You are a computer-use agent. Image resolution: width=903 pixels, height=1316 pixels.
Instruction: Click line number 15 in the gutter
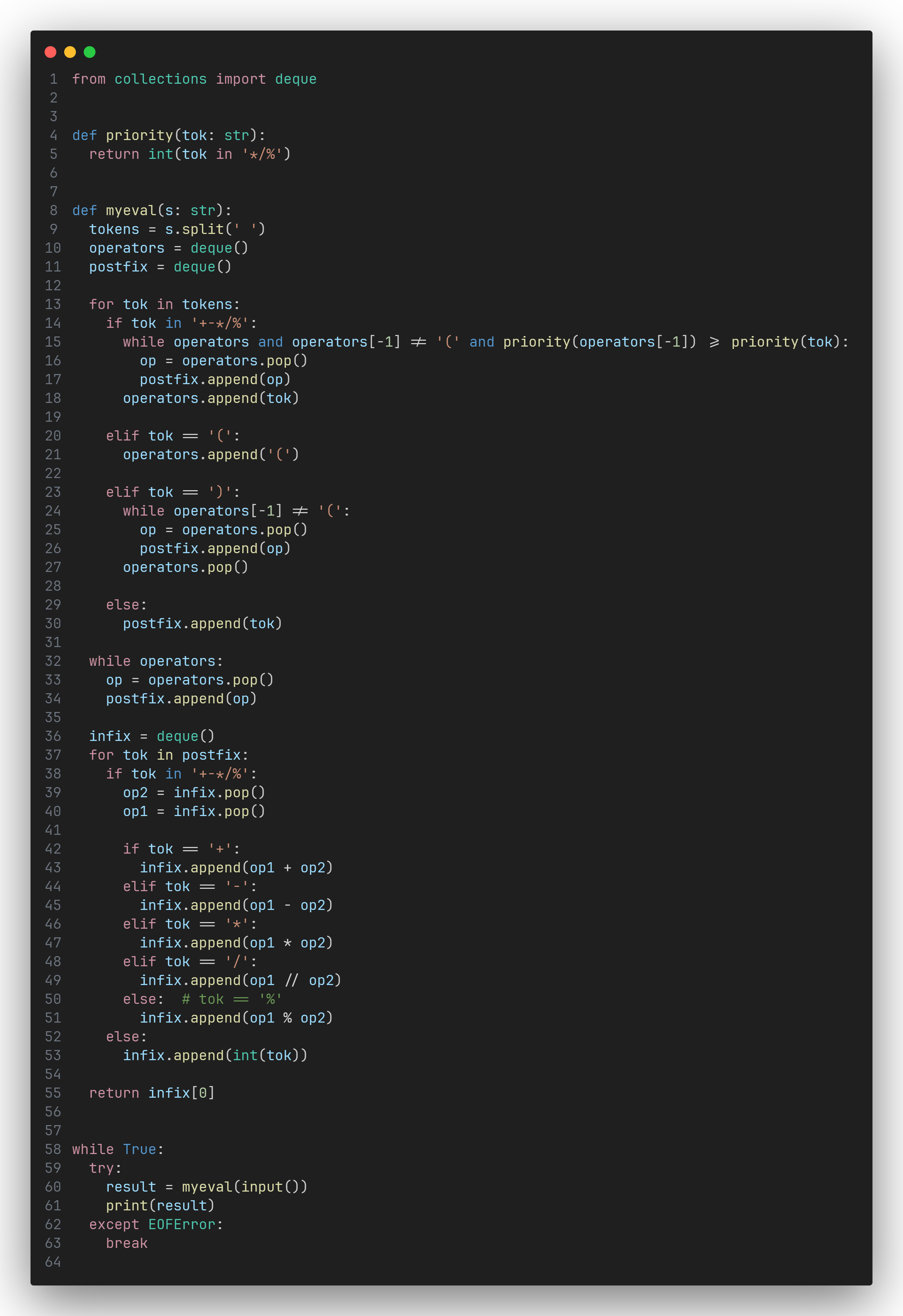tap(53, 342)
